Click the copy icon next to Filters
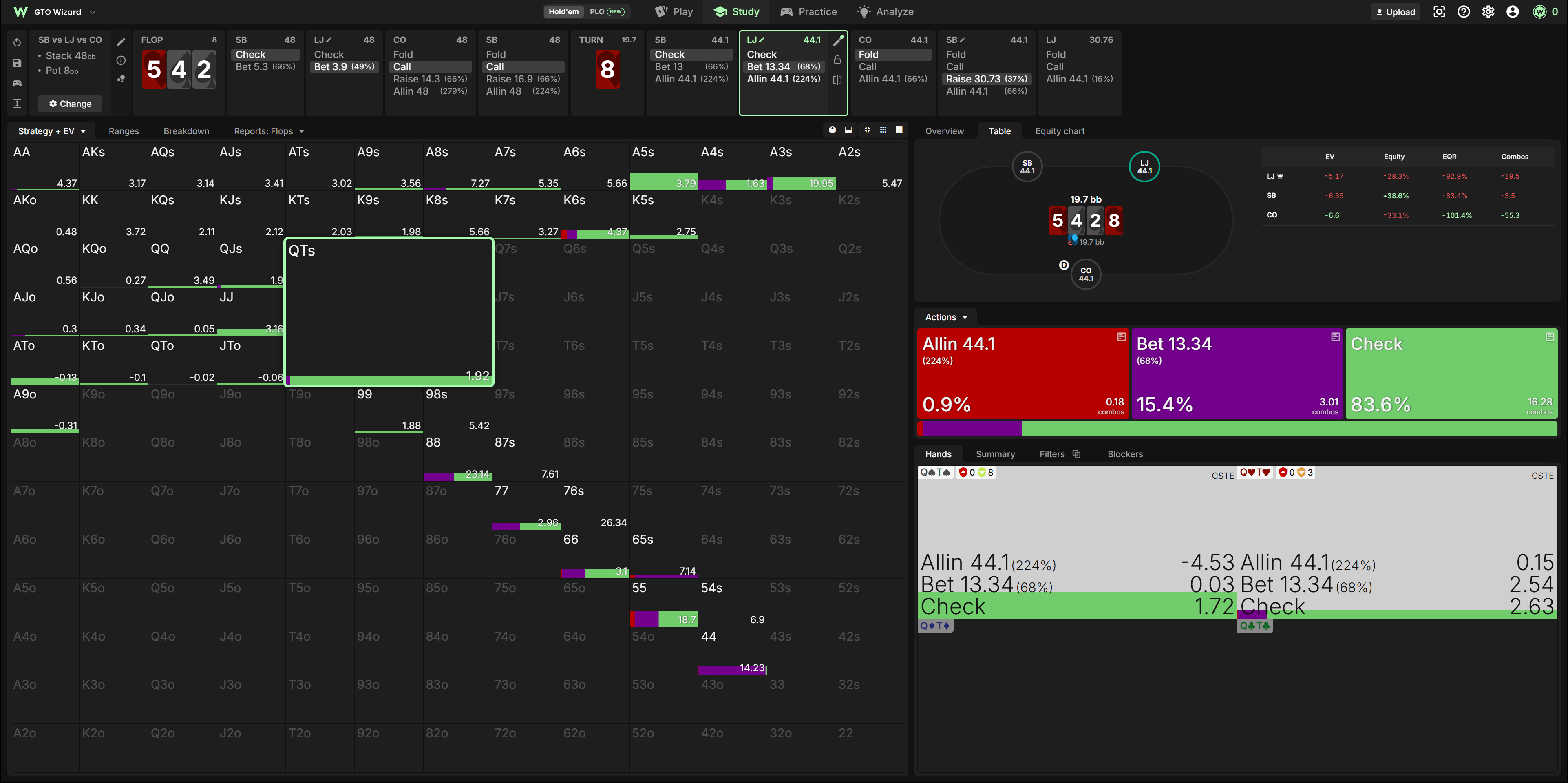The image size is (1568, 783). (1076, 453)
